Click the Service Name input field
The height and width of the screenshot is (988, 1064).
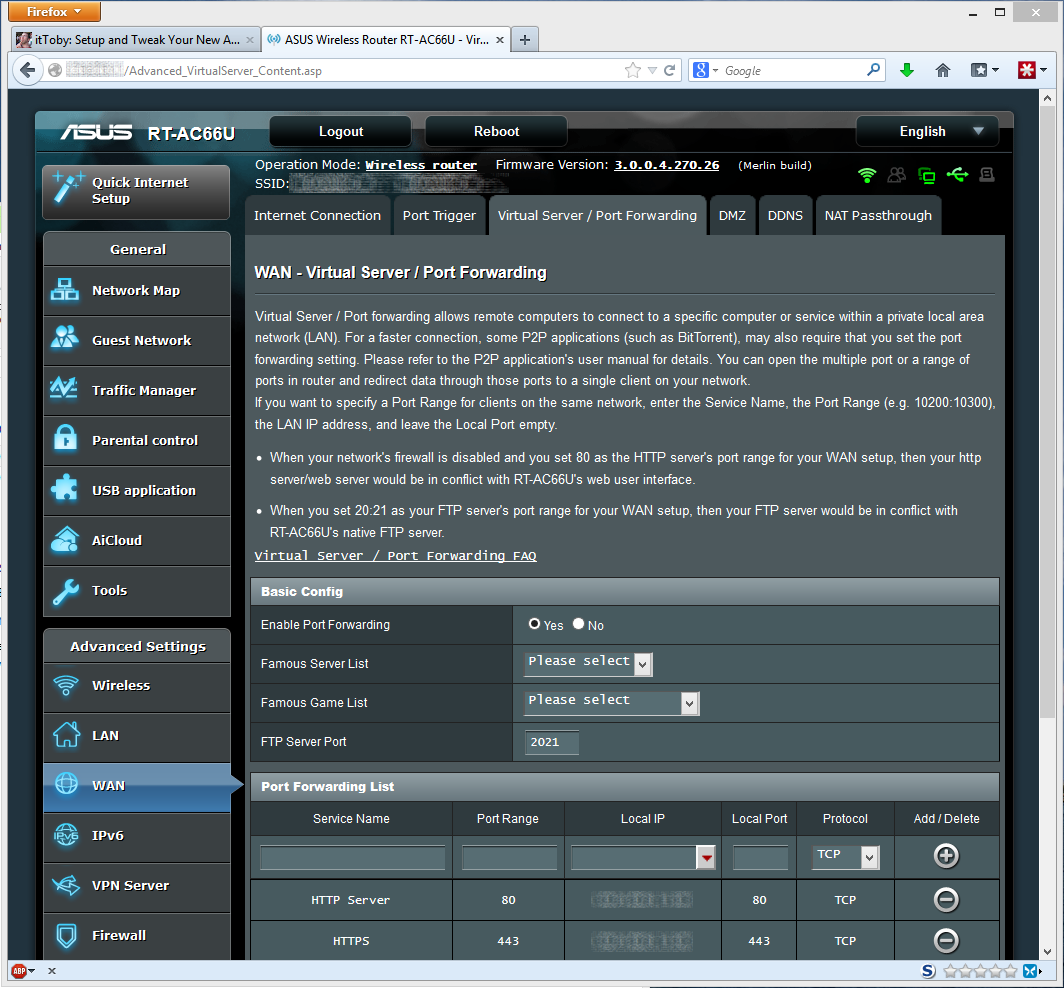pyautogui.click(x=352, y=858)
